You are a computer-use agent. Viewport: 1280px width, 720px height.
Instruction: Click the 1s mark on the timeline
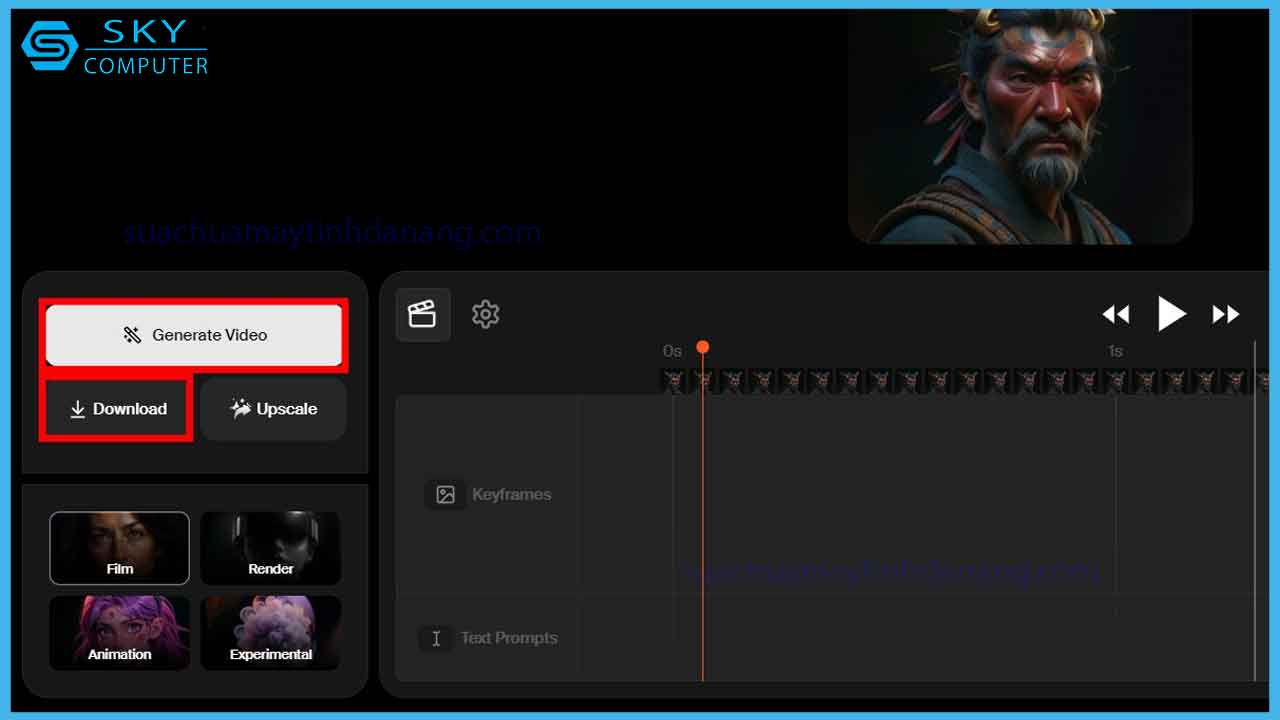click(1115, 351)
